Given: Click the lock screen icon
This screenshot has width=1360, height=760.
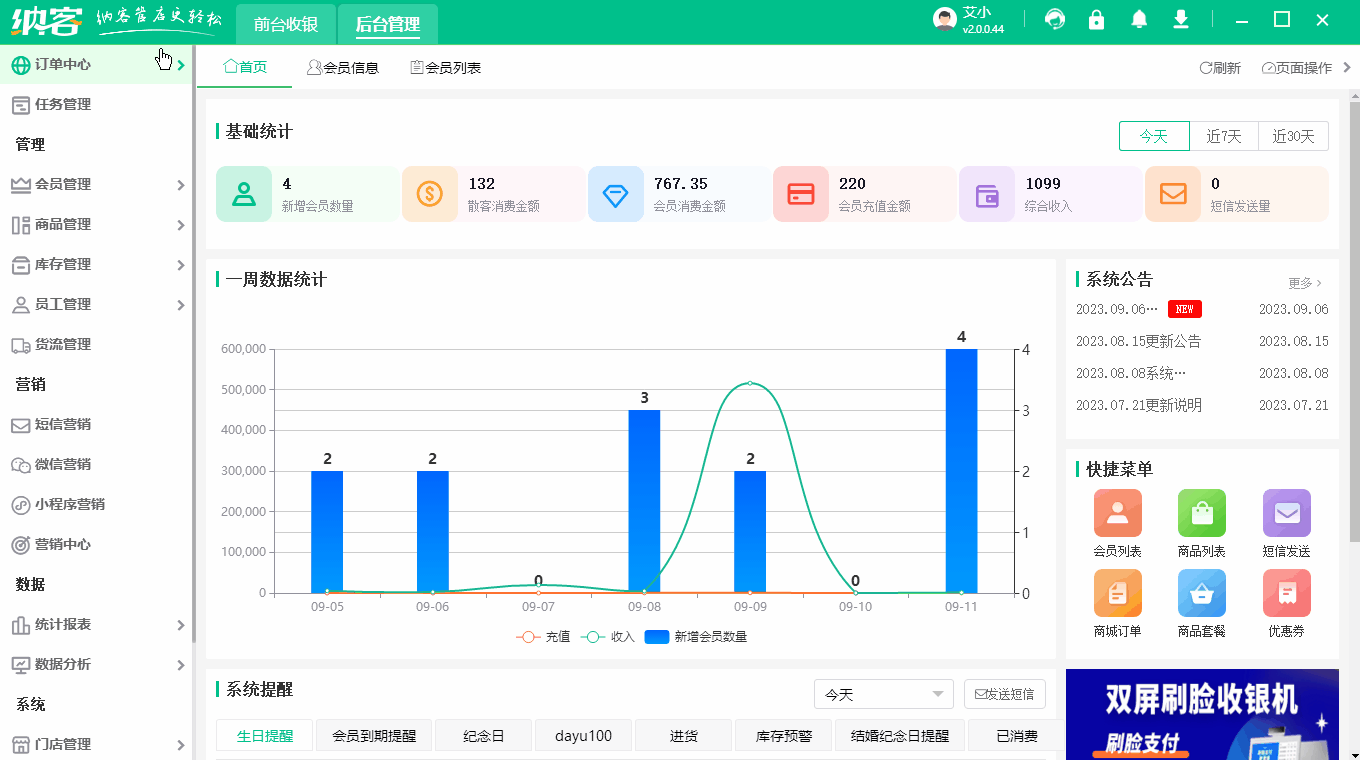Looking at the screenshot, I should (1096, 19).
